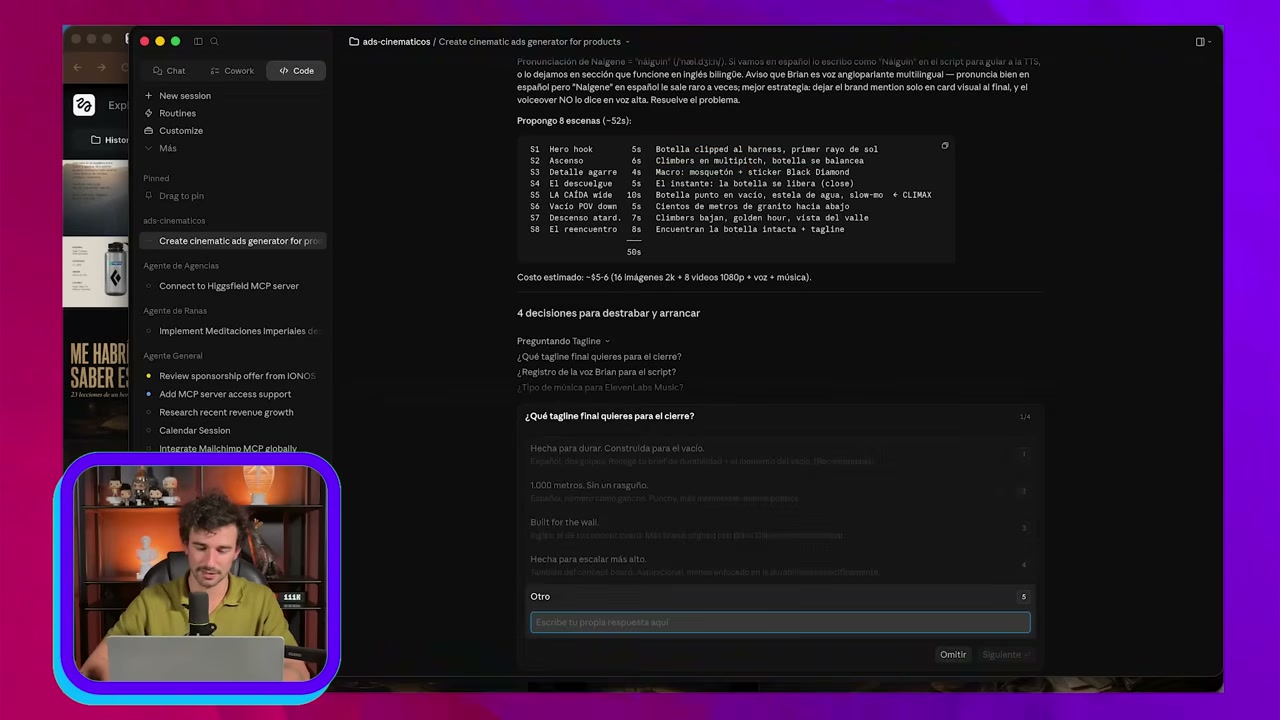Click the right panel toggle icon
The image size is (1280, 720).
coord(1200,42)
